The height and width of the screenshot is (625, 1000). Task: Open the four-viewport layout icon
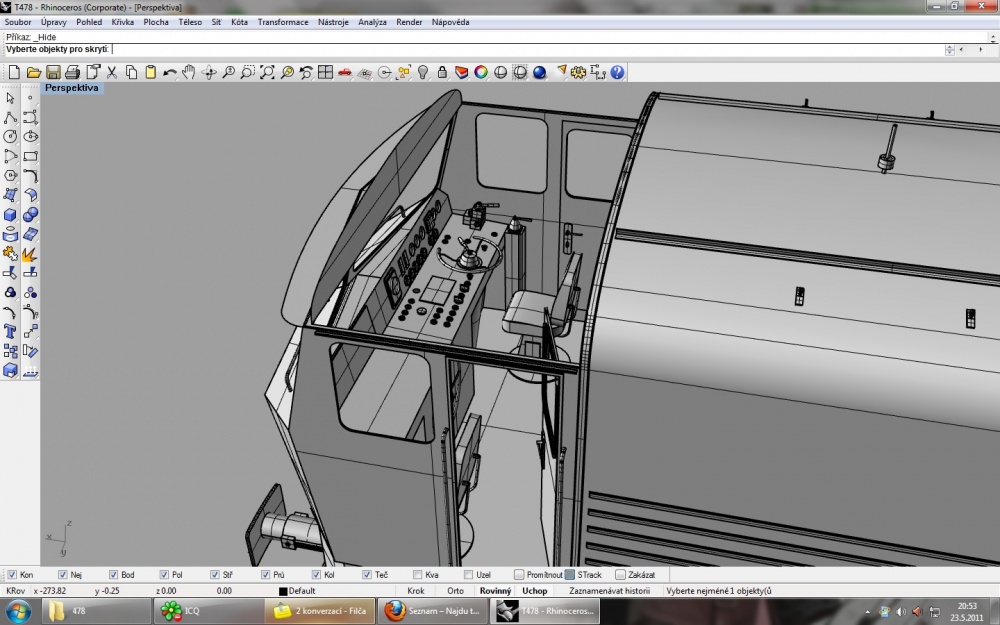[325, 72]
